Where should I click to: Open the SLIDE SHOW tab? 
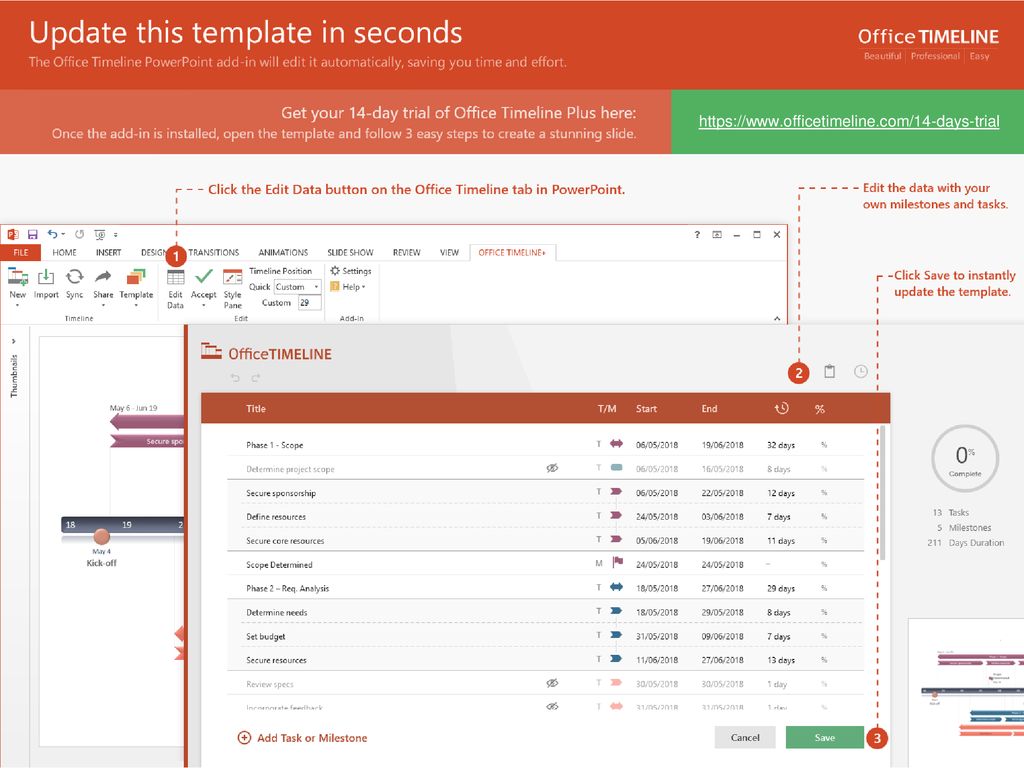click(x=350, y=253)
